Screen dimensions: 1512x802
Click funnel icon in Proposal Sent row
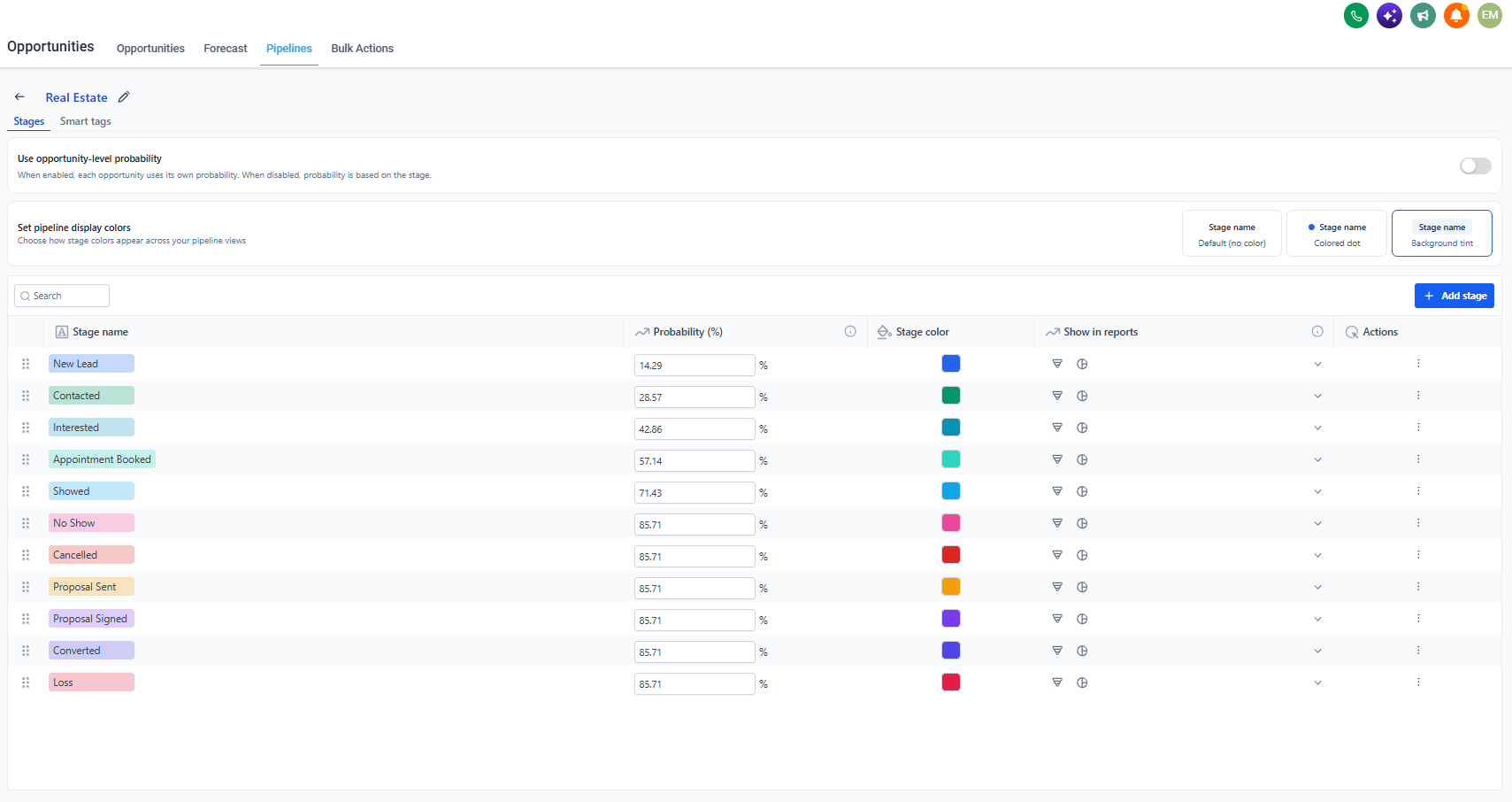click(1057, 587)
